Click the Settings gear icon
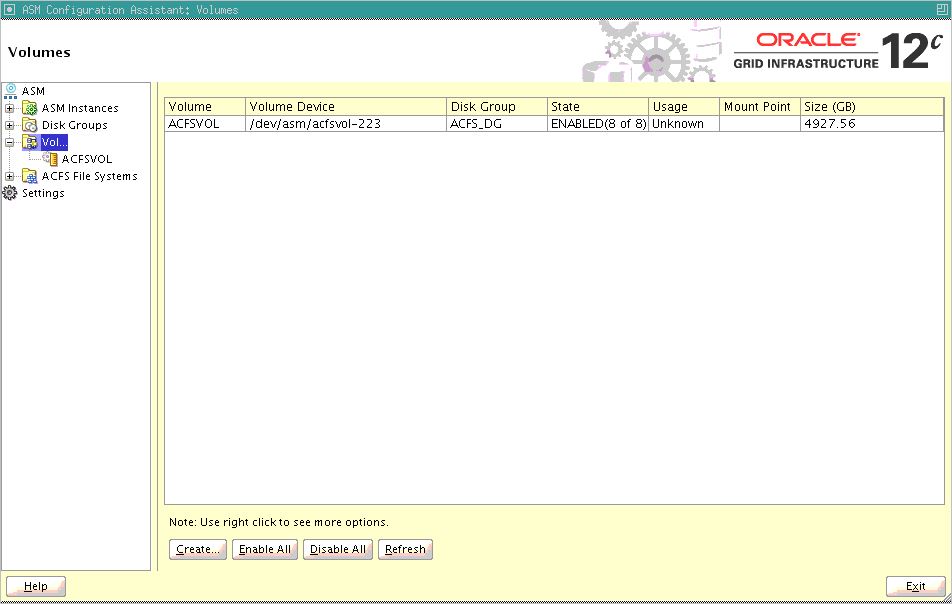Screen dimensions: 952x604 pos(10,193)
